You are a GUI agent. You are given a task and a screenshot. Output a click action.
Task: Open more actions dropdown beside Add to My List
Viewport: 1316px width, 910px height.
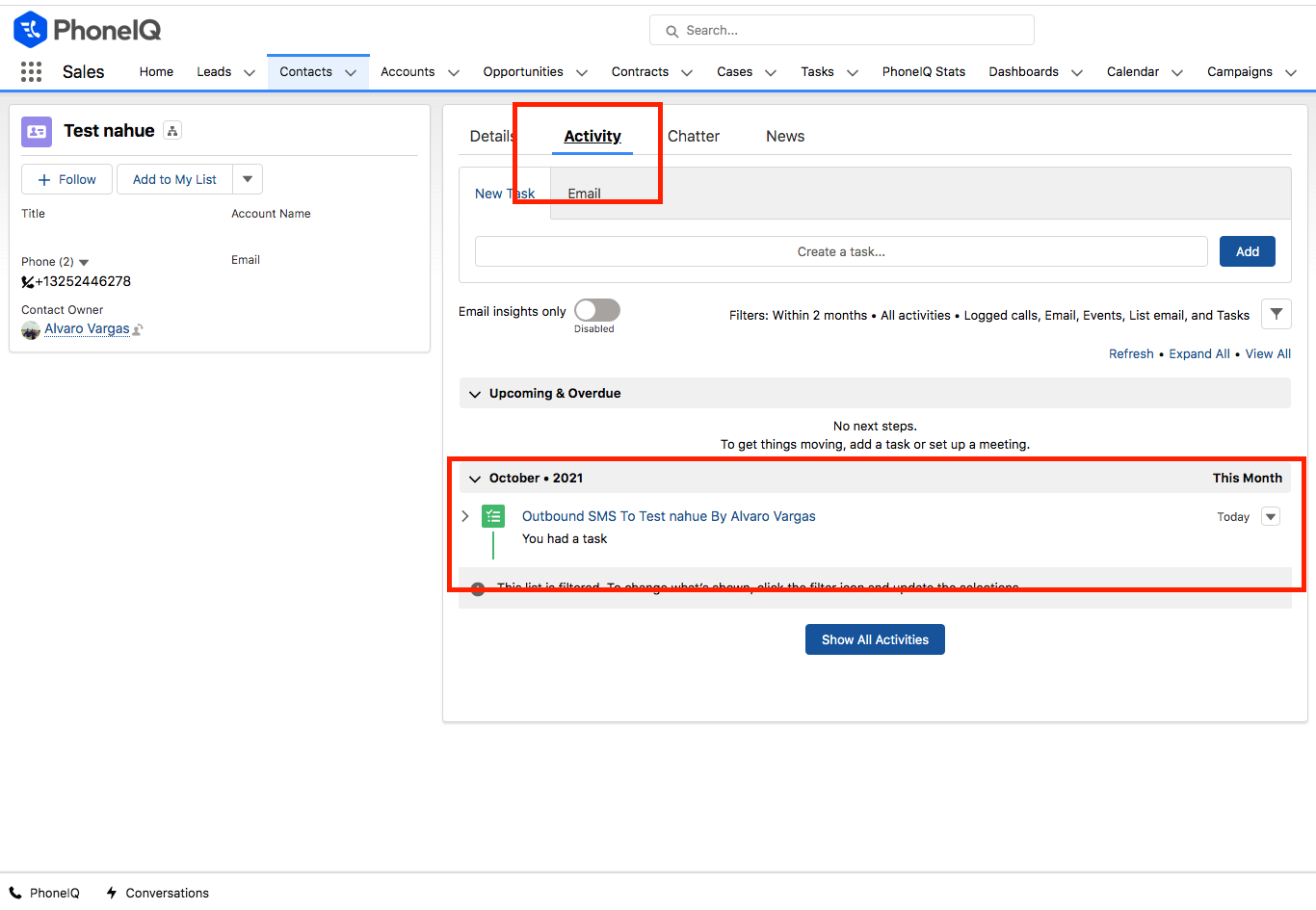(x=248, y=179)
